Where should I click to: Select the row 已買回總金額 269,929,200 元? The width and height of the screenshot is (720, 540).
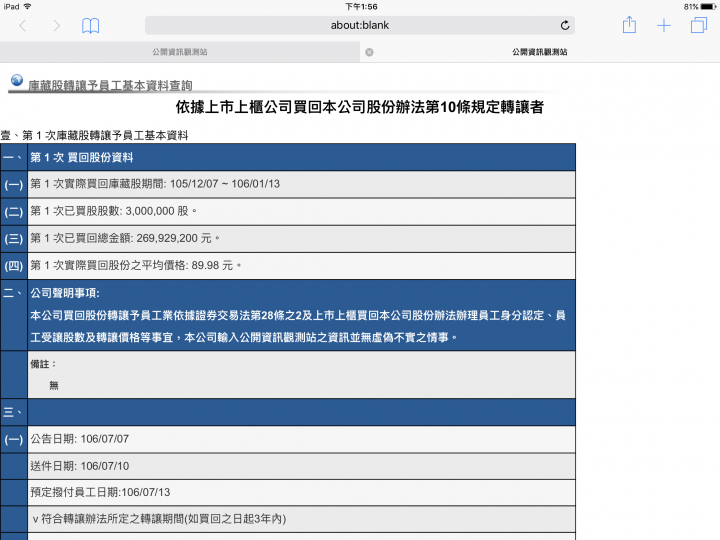pyautogui.click(x=301, y=238)
